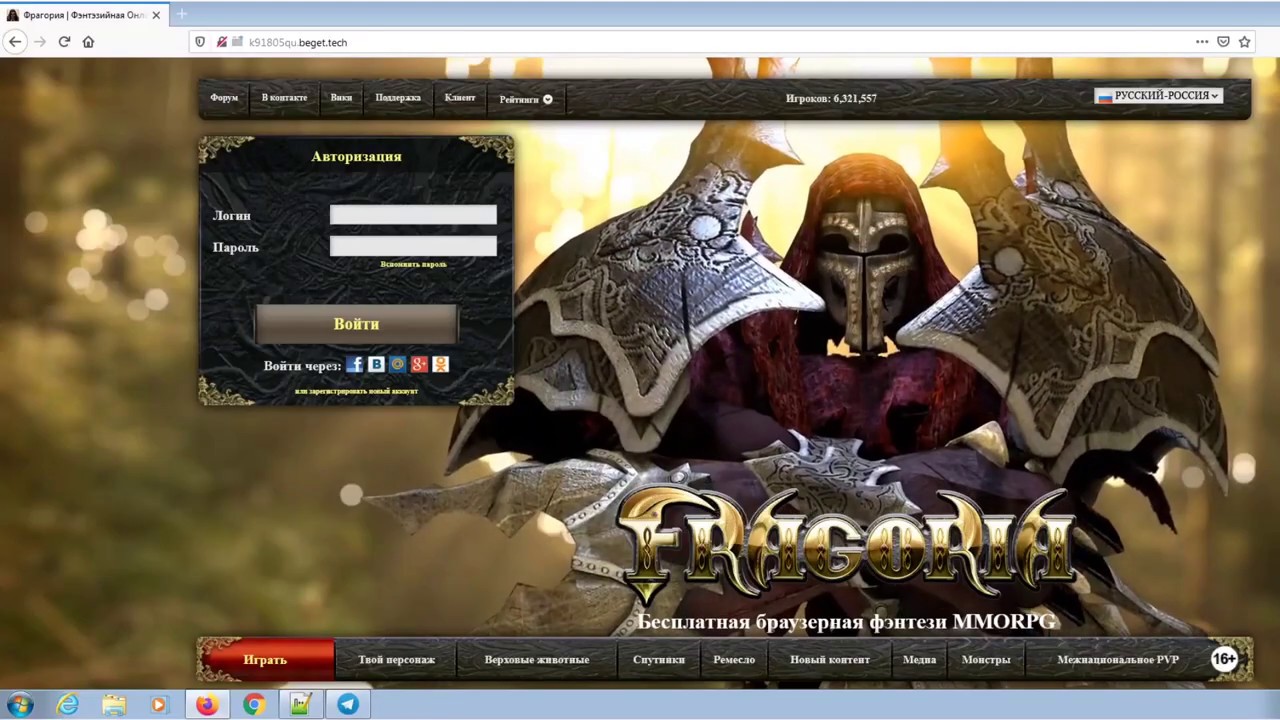Select the Монстры tab
The image size is (1280, 720).
tap(986, 660)
